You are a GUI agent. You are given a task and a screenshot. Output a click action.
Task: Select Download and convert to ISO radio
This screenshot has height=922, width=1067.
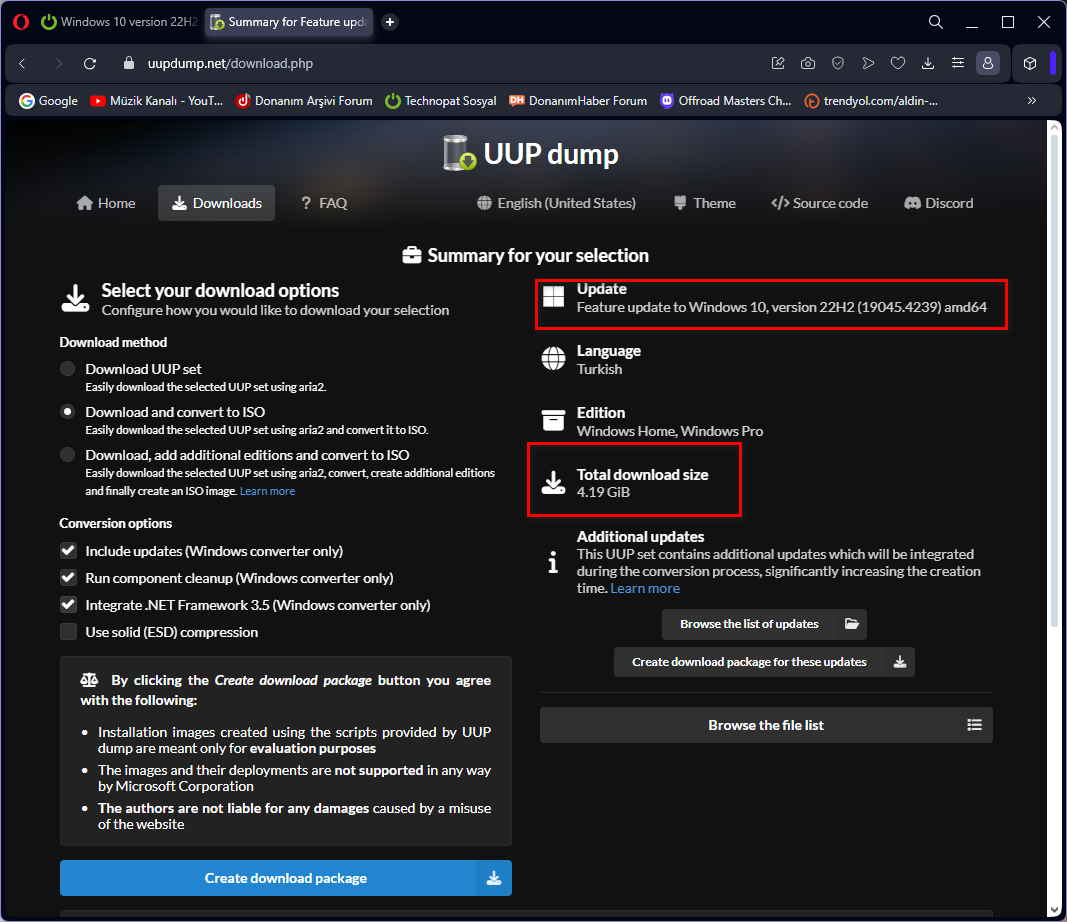point(67,412)
